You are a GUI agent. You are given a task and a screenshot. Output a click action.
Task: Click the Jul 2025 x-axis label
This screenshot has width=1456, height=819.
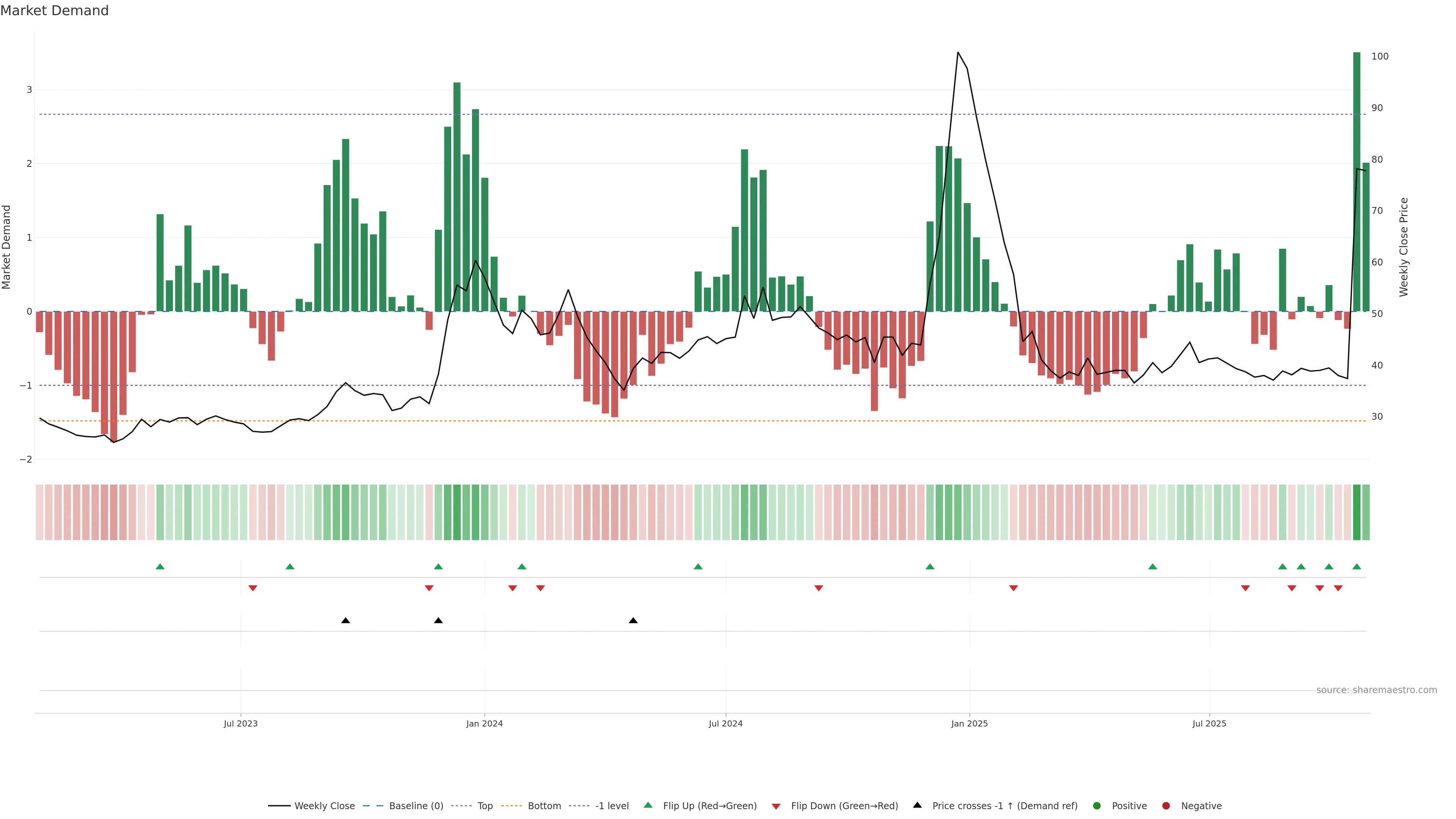pyautogui.click(x=1209, y=723)
